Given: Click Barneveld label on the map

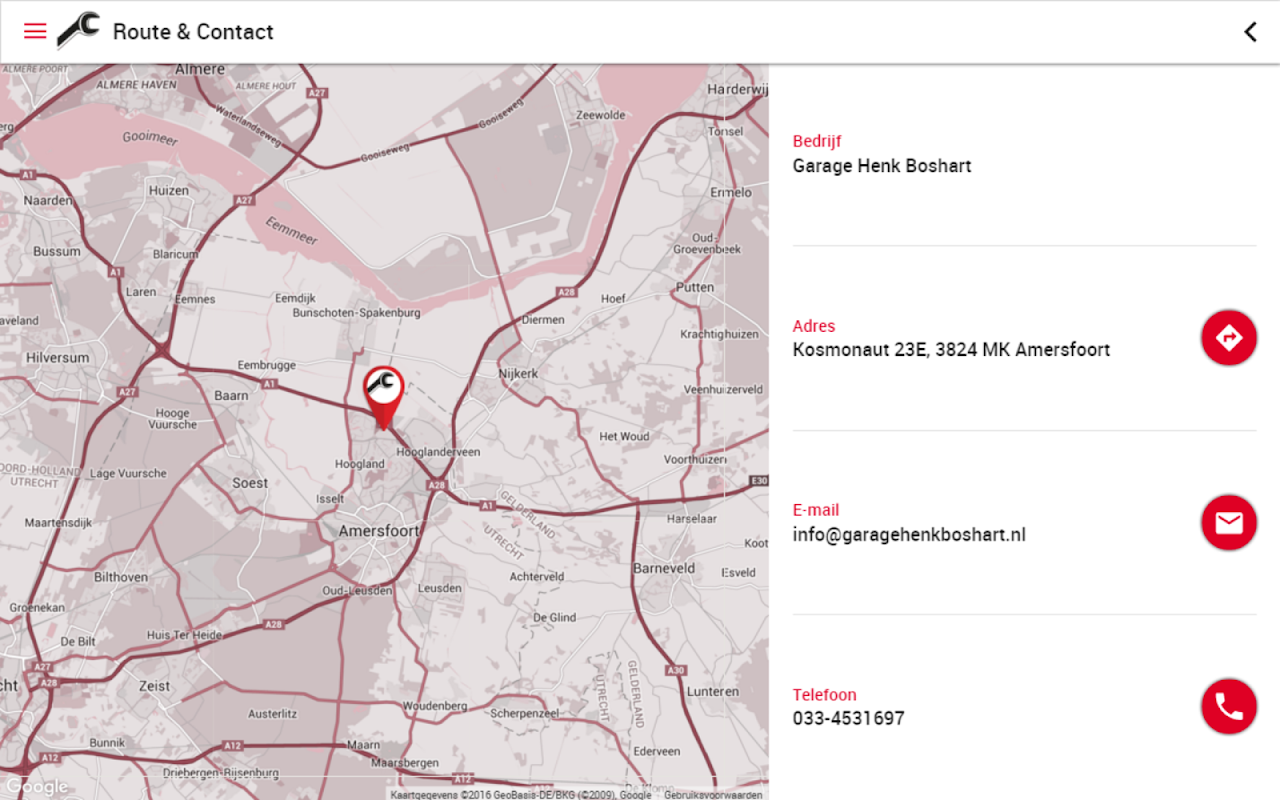Looking at the screenshot, I should coord(664,568).
